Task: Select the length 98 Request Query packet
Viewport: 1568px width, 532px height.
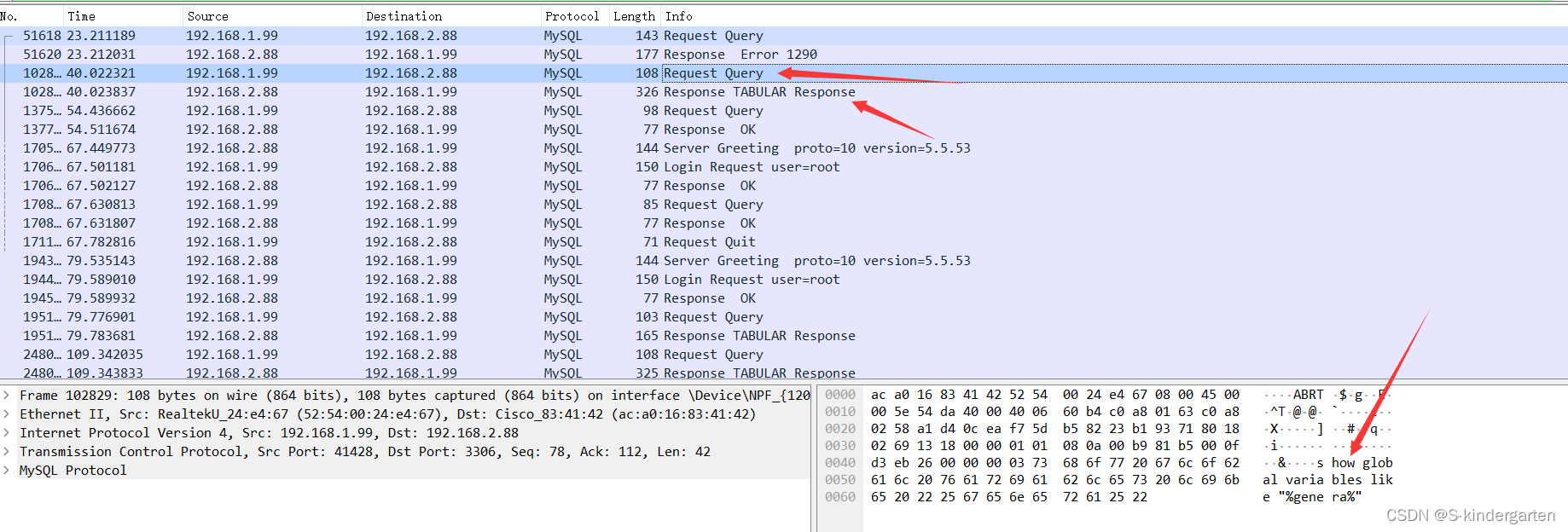Action: tap(784, 111)
